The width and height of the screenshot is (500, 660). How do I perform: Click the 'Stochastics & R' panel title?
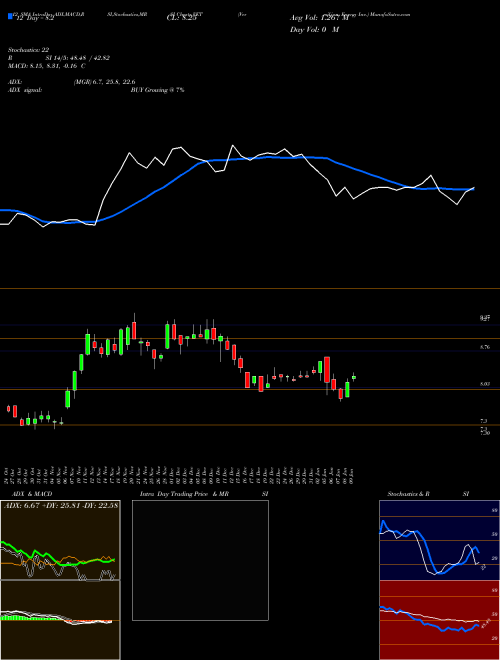[409, 494]
